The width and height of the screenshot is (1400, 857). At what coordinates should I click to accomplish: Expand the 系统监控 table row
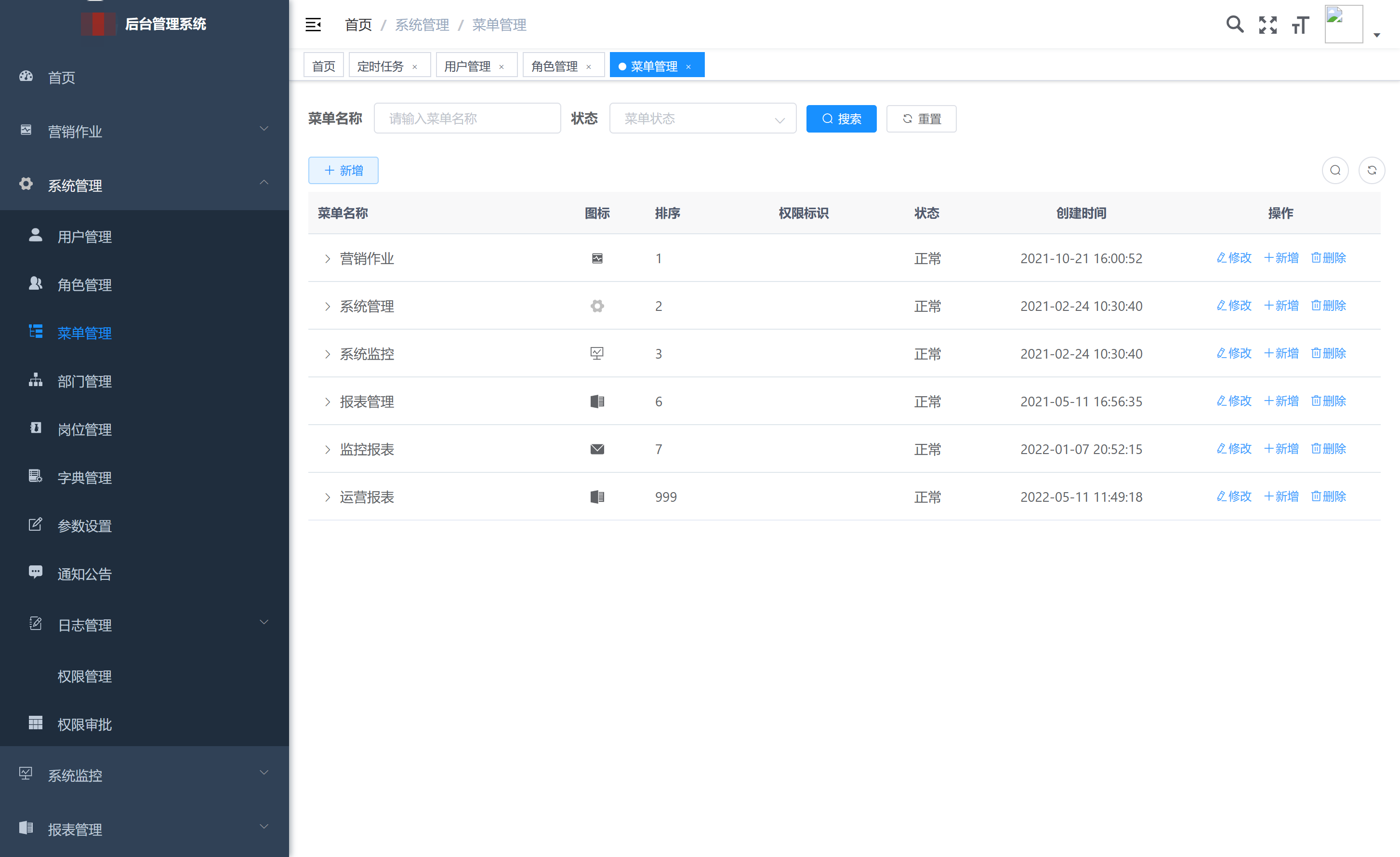[x=327, y=354]
